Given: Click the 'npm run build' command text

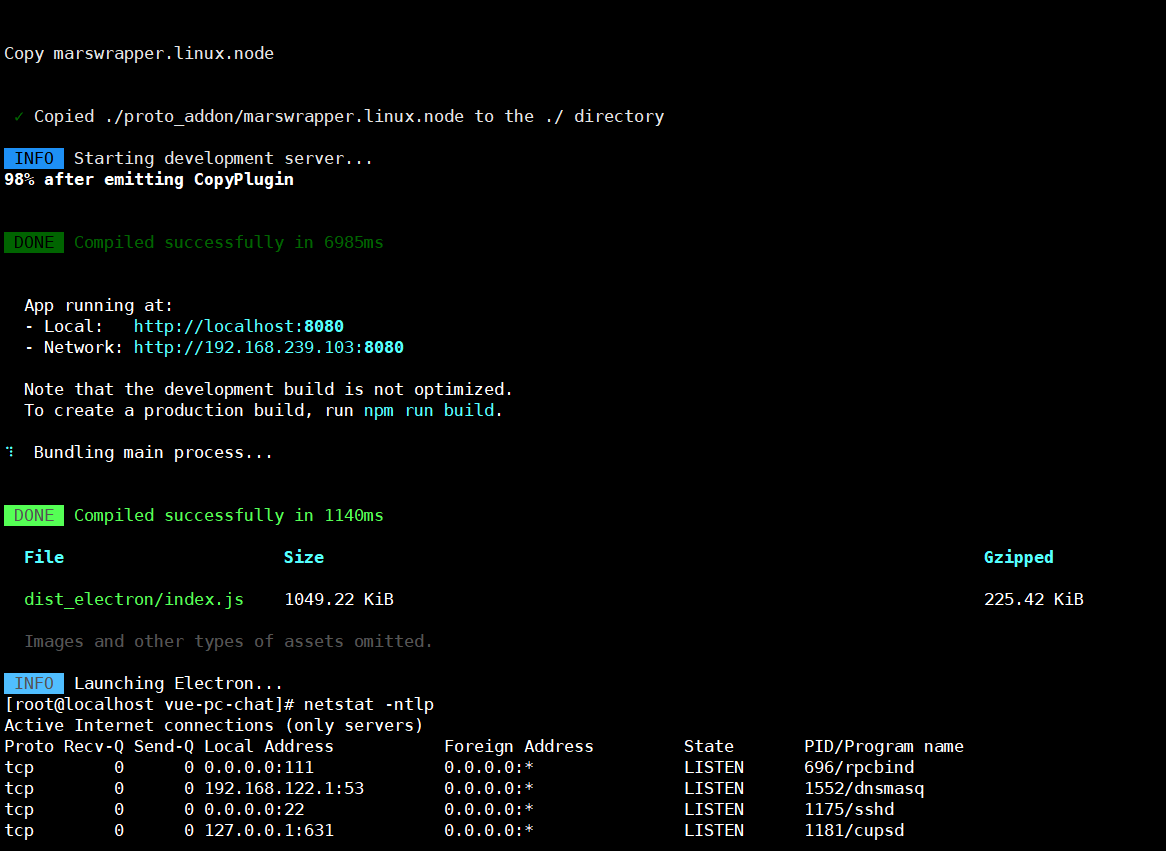Looking at the screenshot, I should pos(429,411).
